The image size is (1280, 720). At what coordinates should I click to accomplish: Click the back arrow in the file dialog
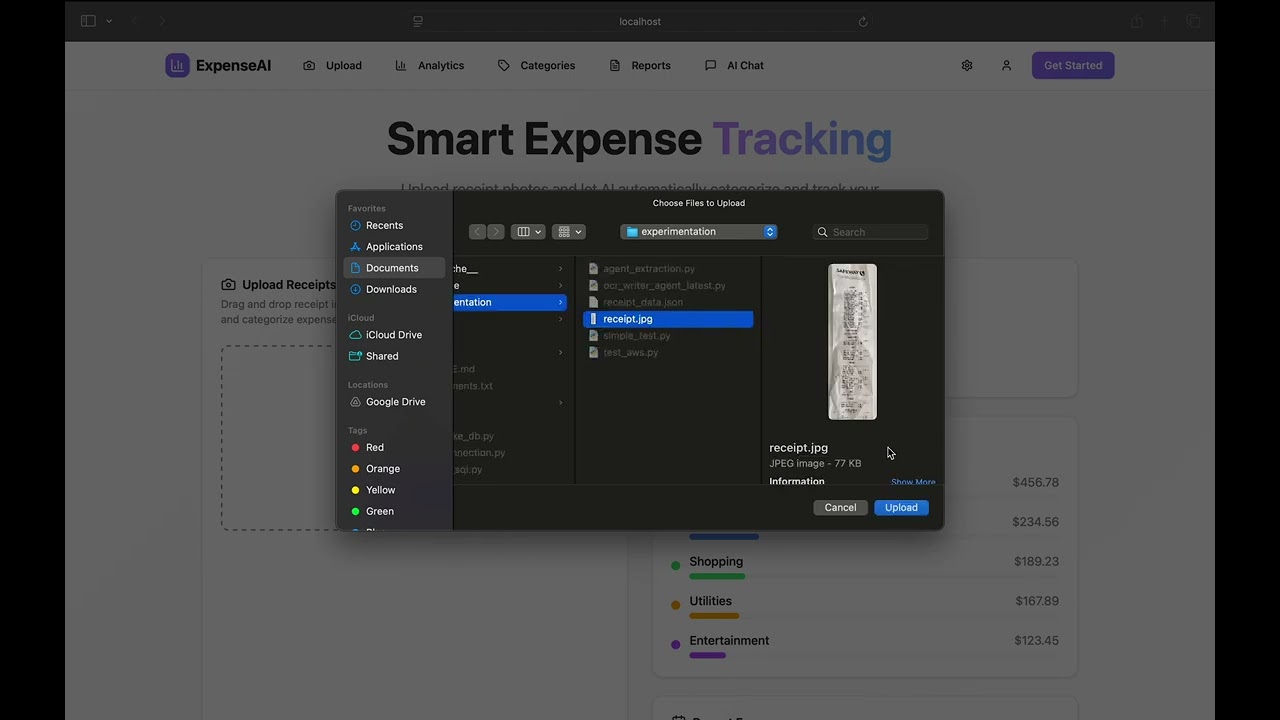click(x=478, y=232)
